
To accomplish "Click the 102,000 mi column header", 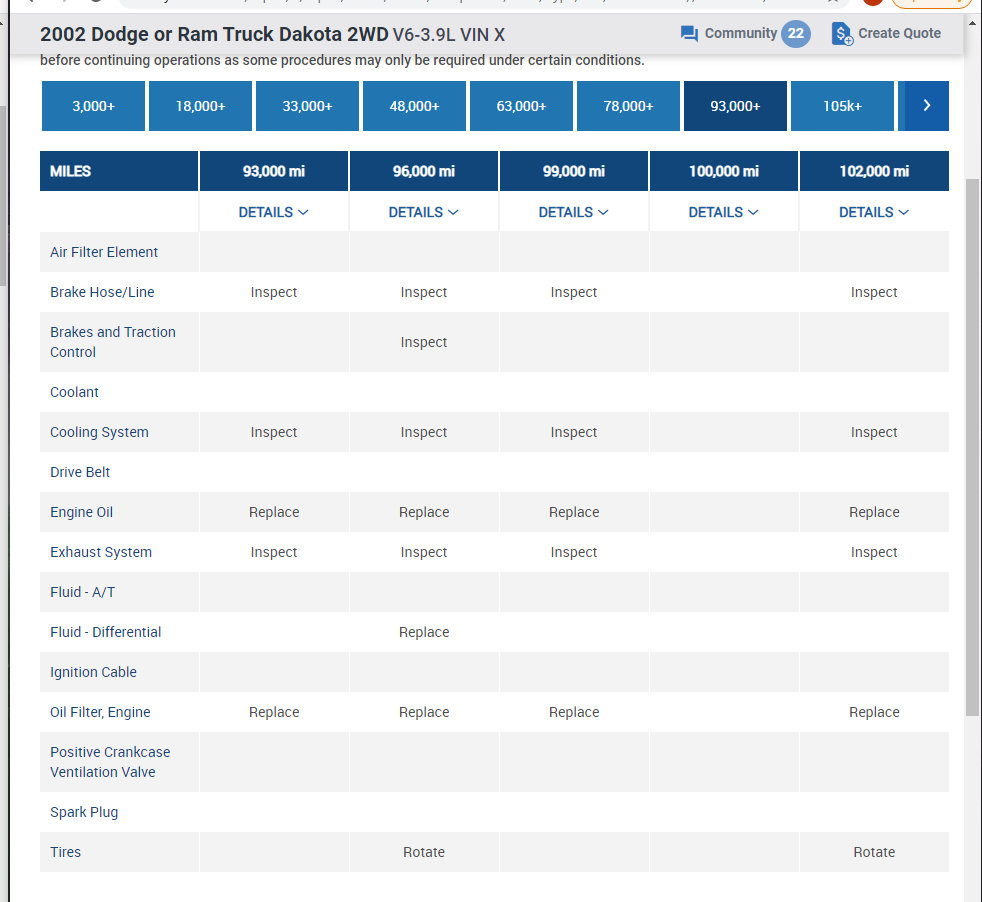I will coord(874,171).
